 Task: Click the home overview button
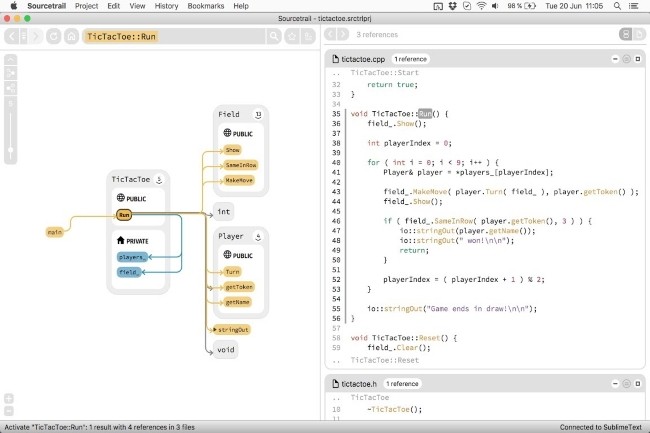[x=71, y=36]
